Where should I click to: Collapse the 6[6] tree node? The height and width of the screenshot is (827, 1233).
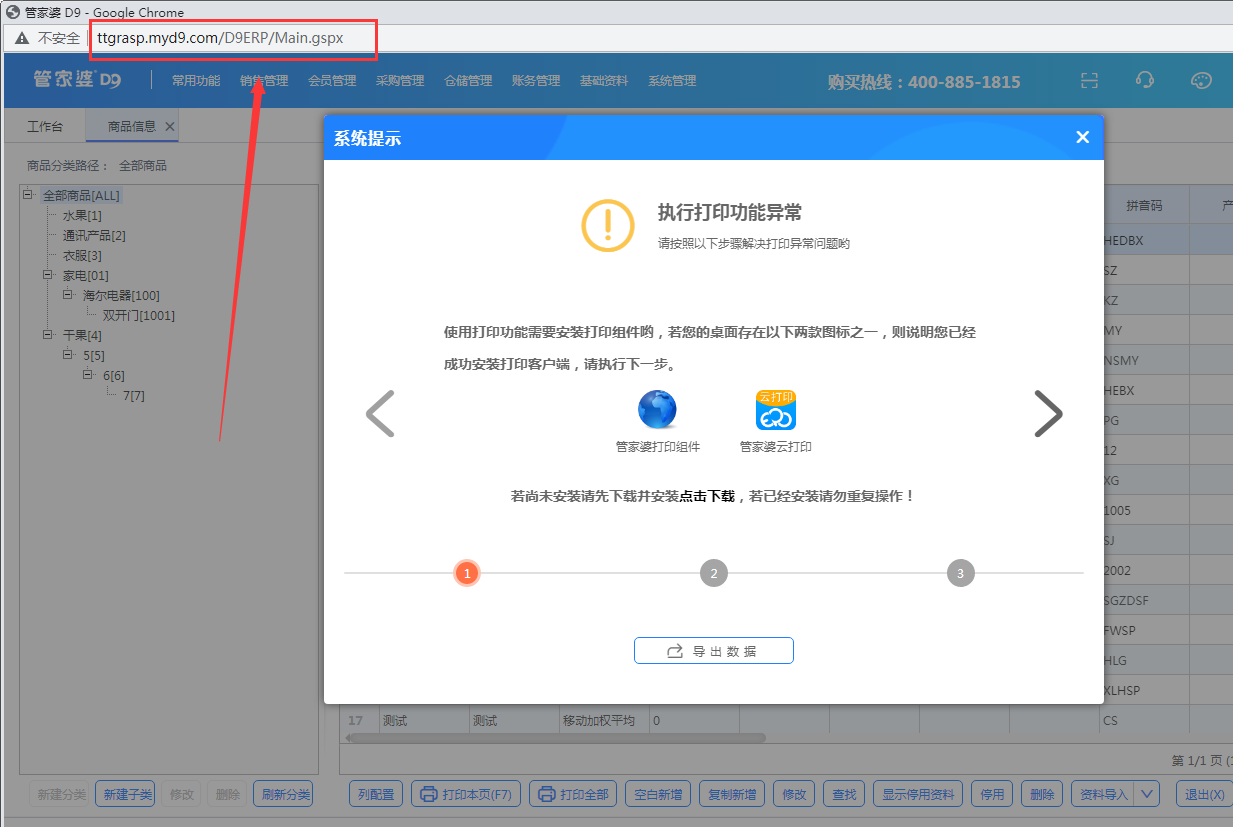tap(88, 374)
